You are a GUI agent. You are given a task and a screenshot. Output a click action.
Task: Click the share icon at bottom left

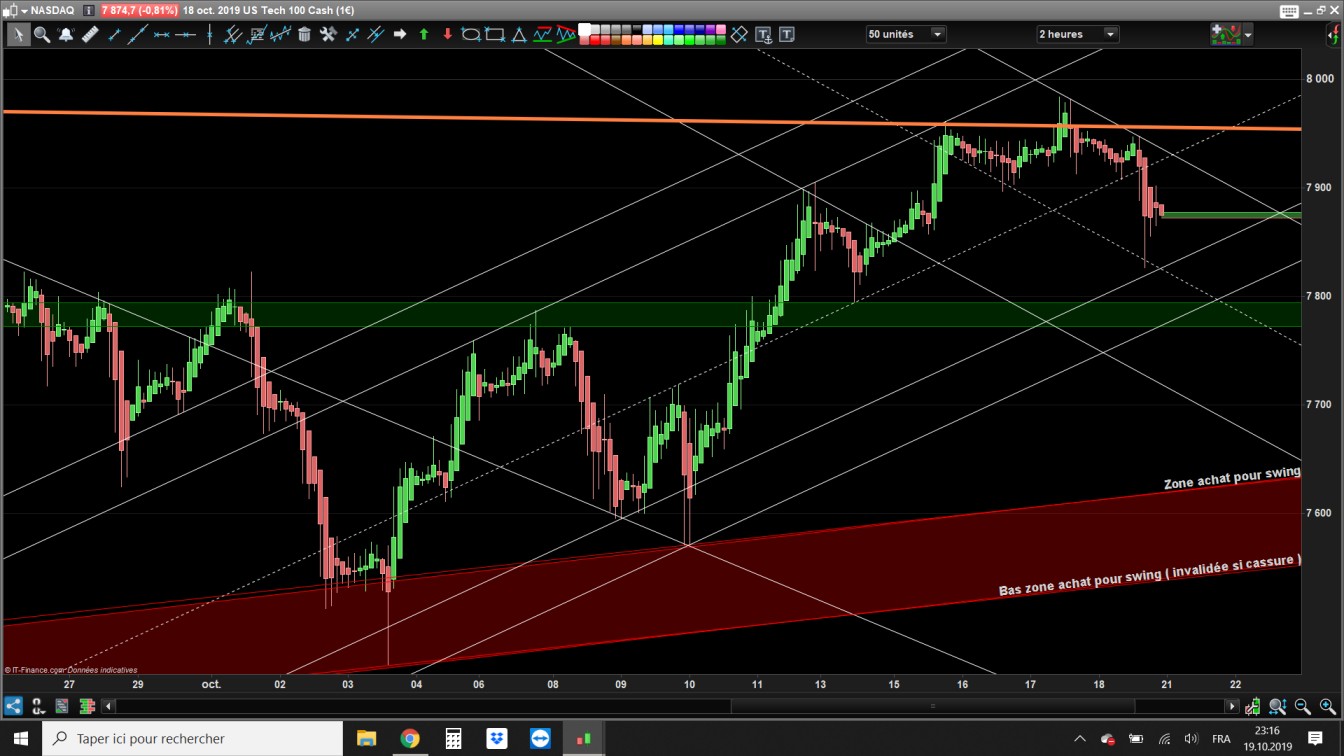tap(13, 706)
